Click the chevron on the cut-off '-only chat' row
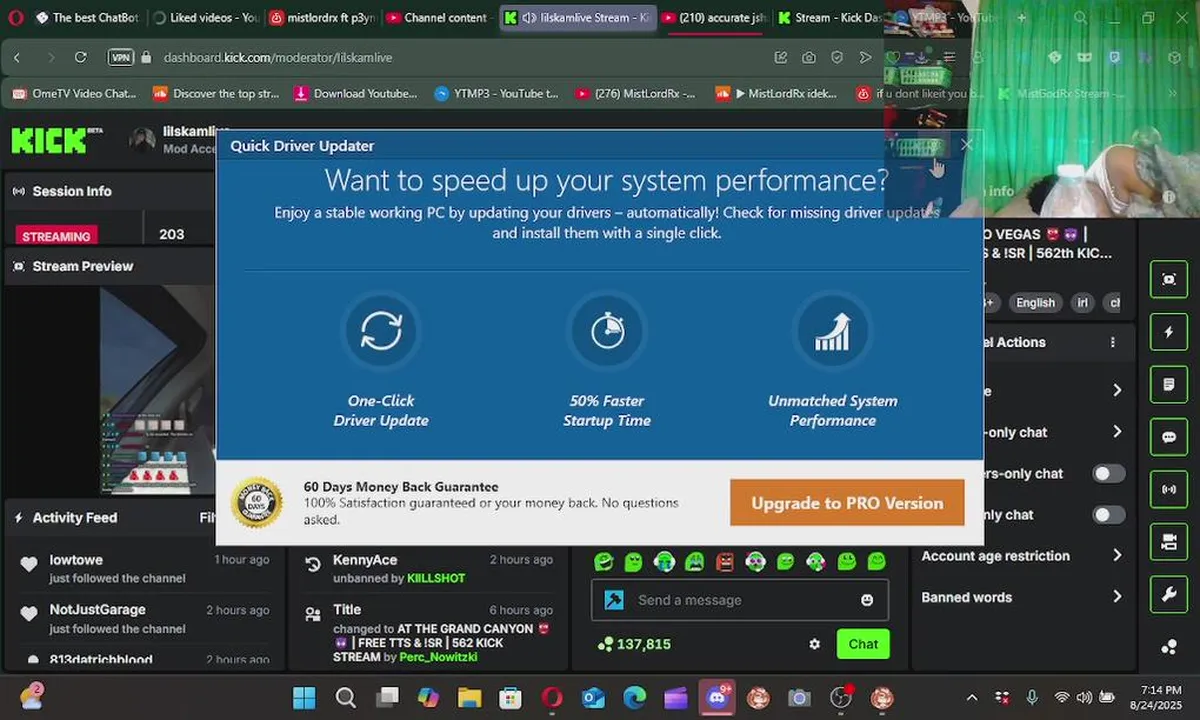This screenshot has width=1200, height=720. 1117,432
